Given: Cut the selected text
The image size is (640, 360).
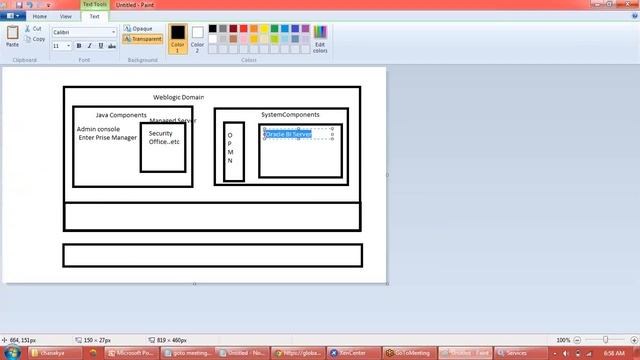Looking at the screenshot, I should click(x=33, y=29).
